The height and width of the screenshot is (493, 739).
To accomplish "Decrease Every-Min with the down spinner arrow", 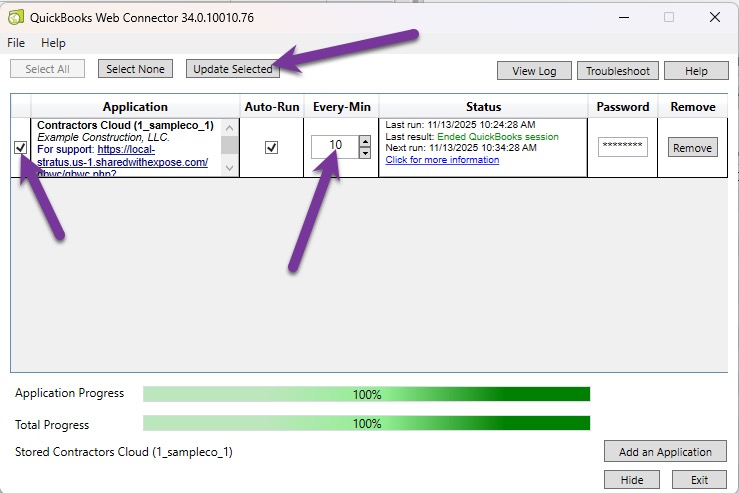I will click(365, 153).
